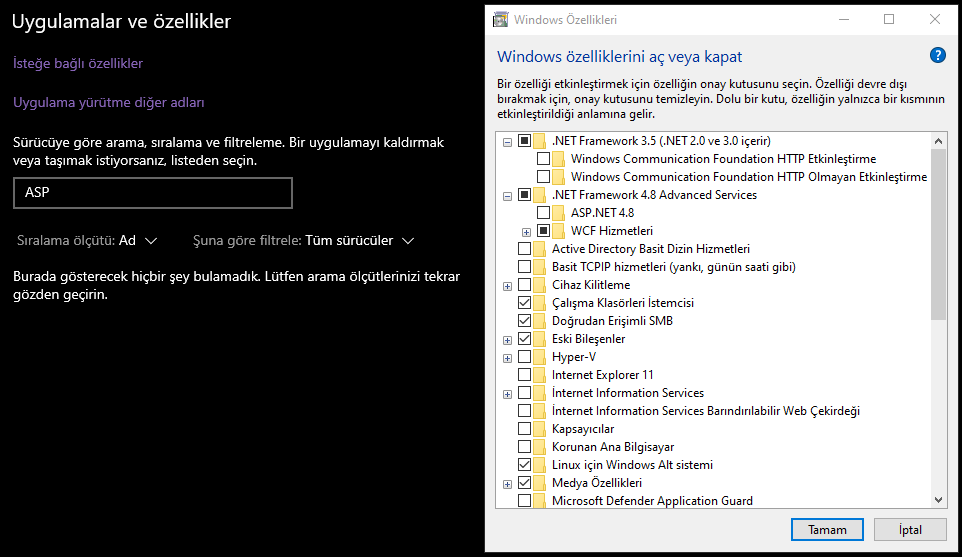Open Uygulama yürütme diğer adları link
The width and height of the screenshot is (962, 557).
[x=109, y=102]
